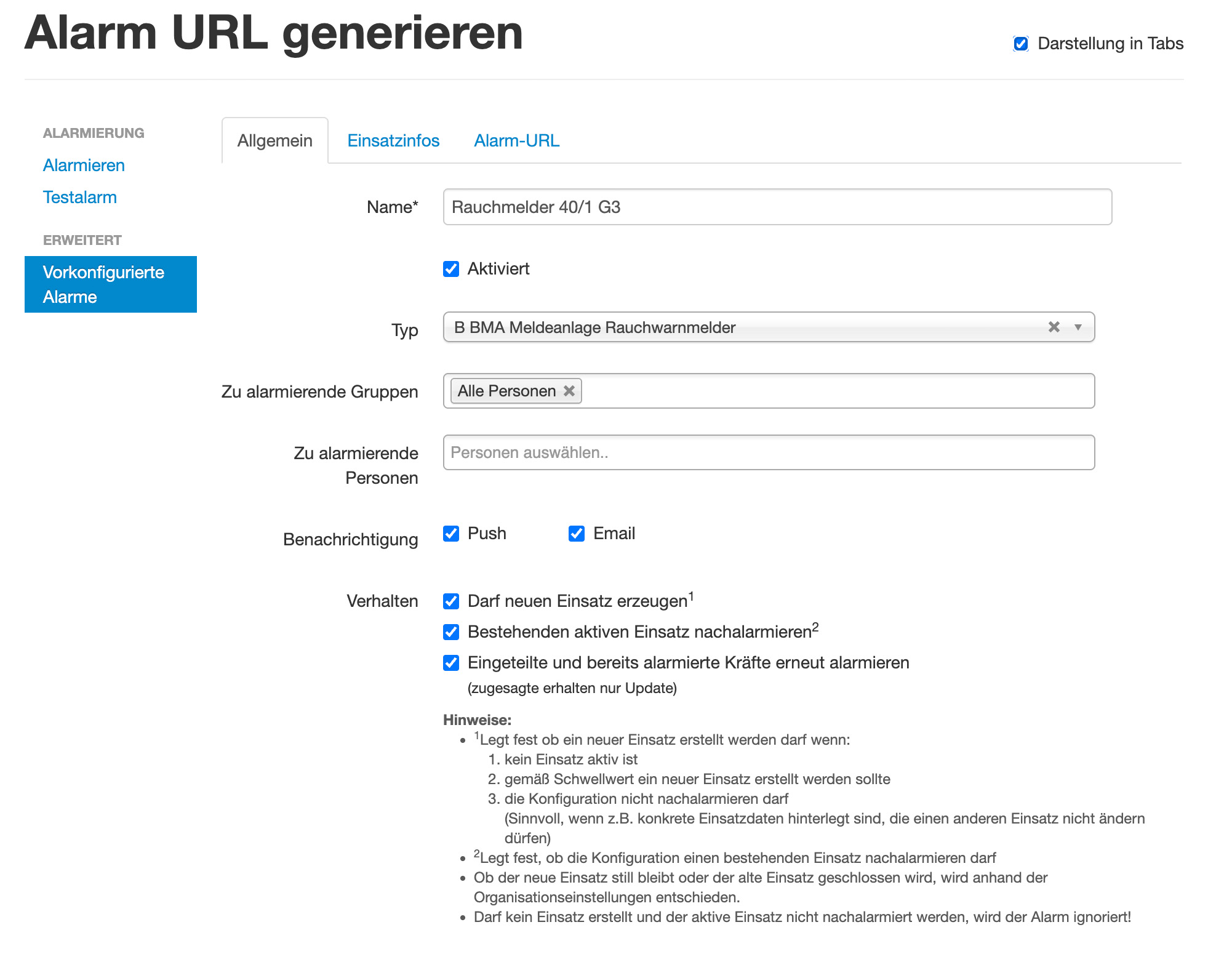
Task: Switch to the Einsatzinfos tab
Action: (x=393, y=141)
